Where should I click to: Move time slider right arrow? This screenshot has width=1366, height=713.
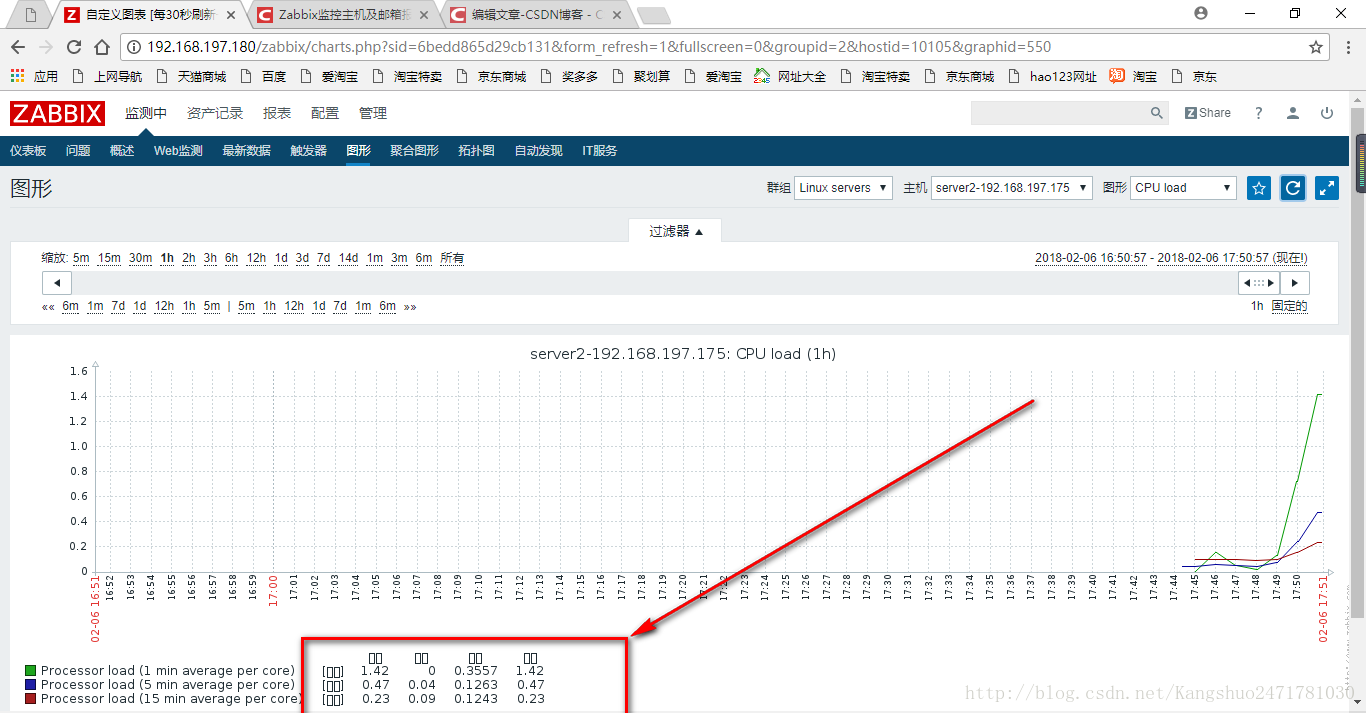1295,283
